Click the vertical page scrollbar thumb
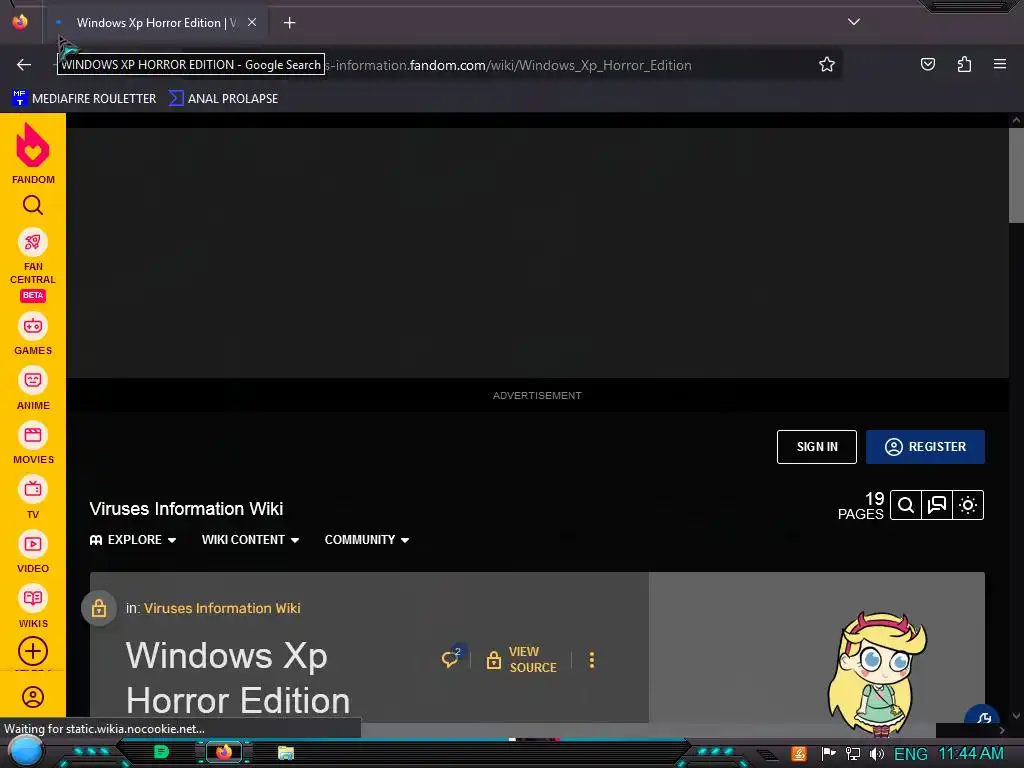This screenshot has height=768, width=1024. [1016, 175]
